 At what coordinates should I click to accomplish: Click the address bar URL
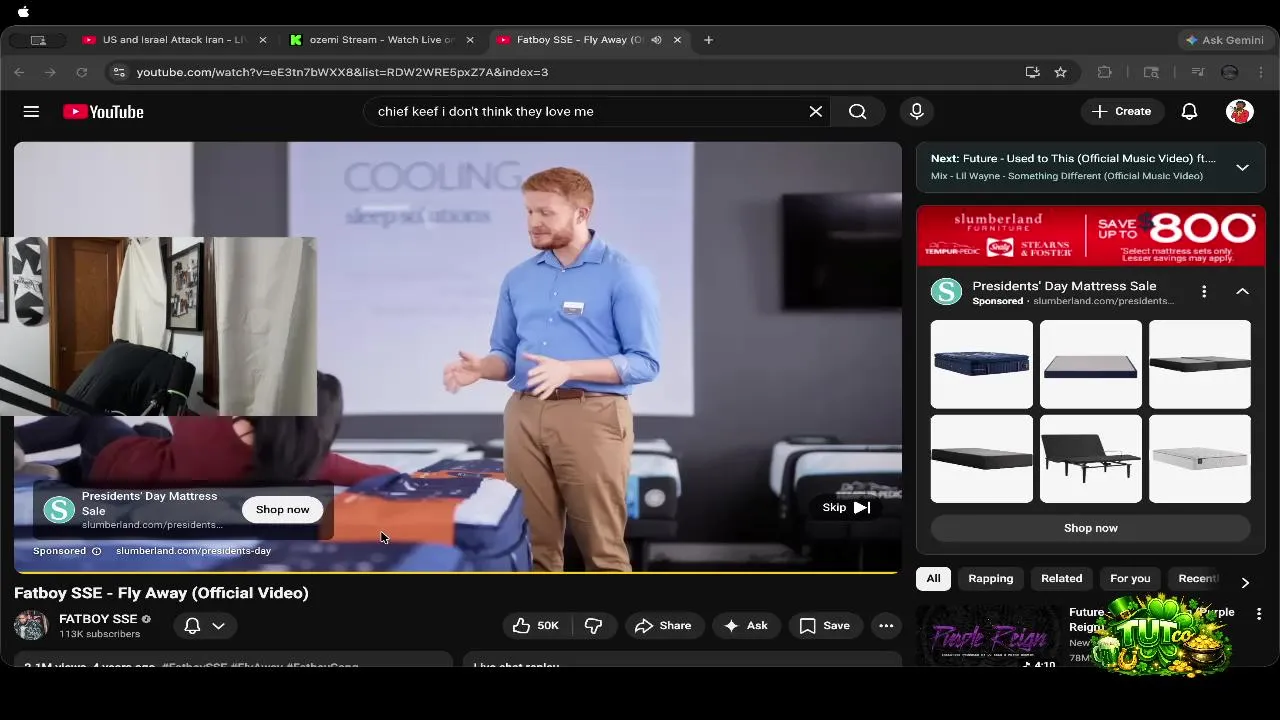(342, 72)
